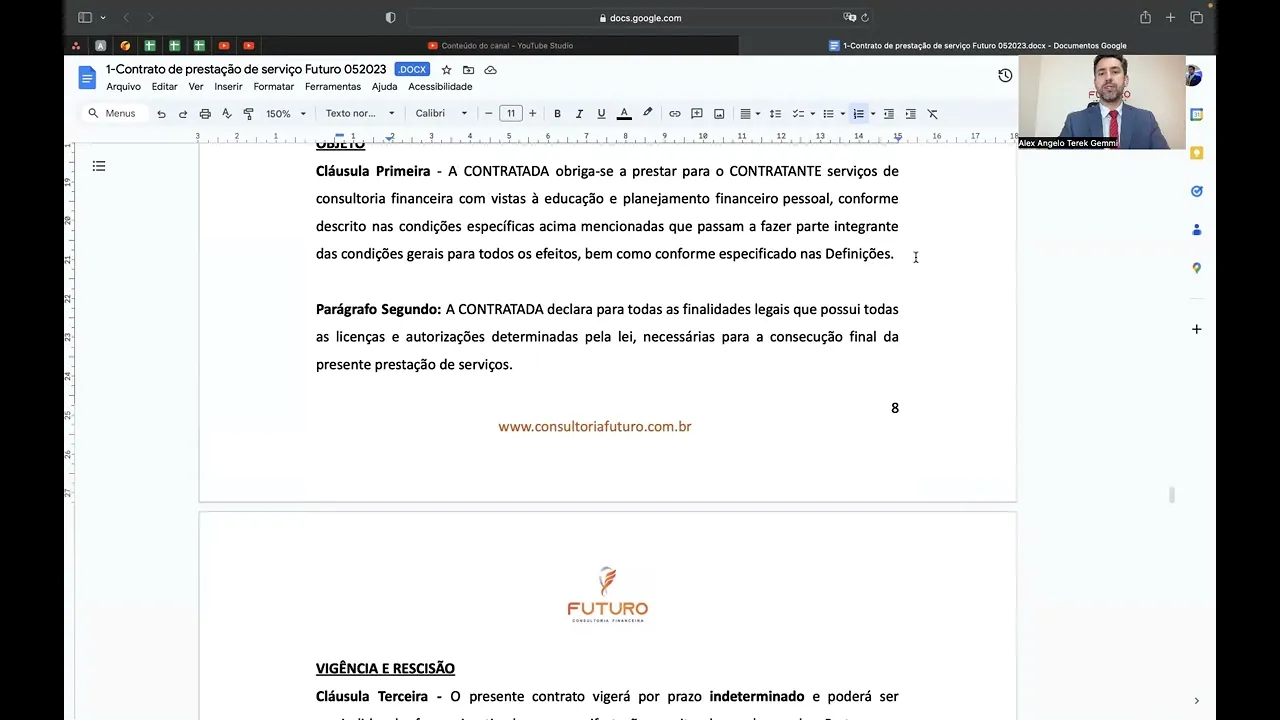This screenshot has width=1280, height=720.
Task: Open the Safari share button
Action: [1145, 17]
